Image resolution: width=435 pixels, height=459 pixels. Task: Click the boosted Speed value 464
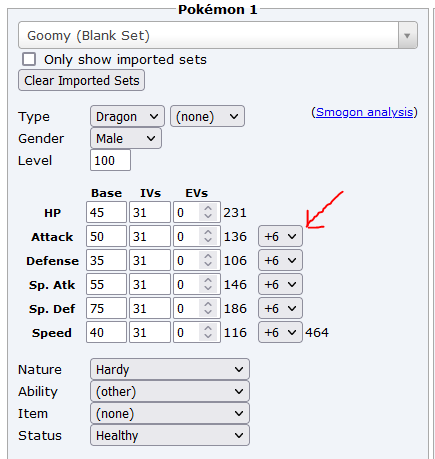point(317,333)
